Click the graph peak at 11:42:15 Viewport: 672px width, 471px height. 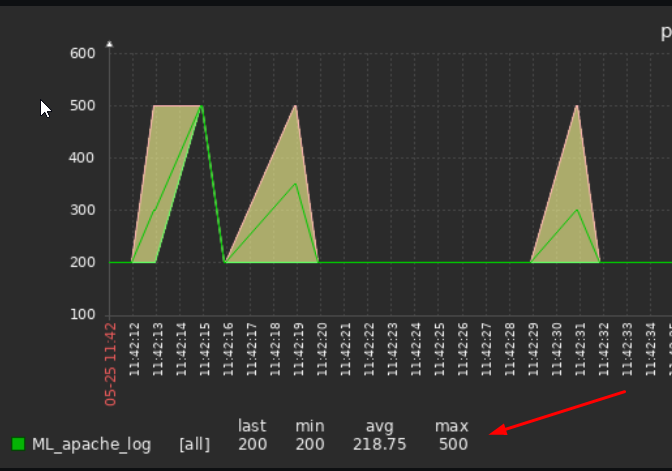coord(201,106)
